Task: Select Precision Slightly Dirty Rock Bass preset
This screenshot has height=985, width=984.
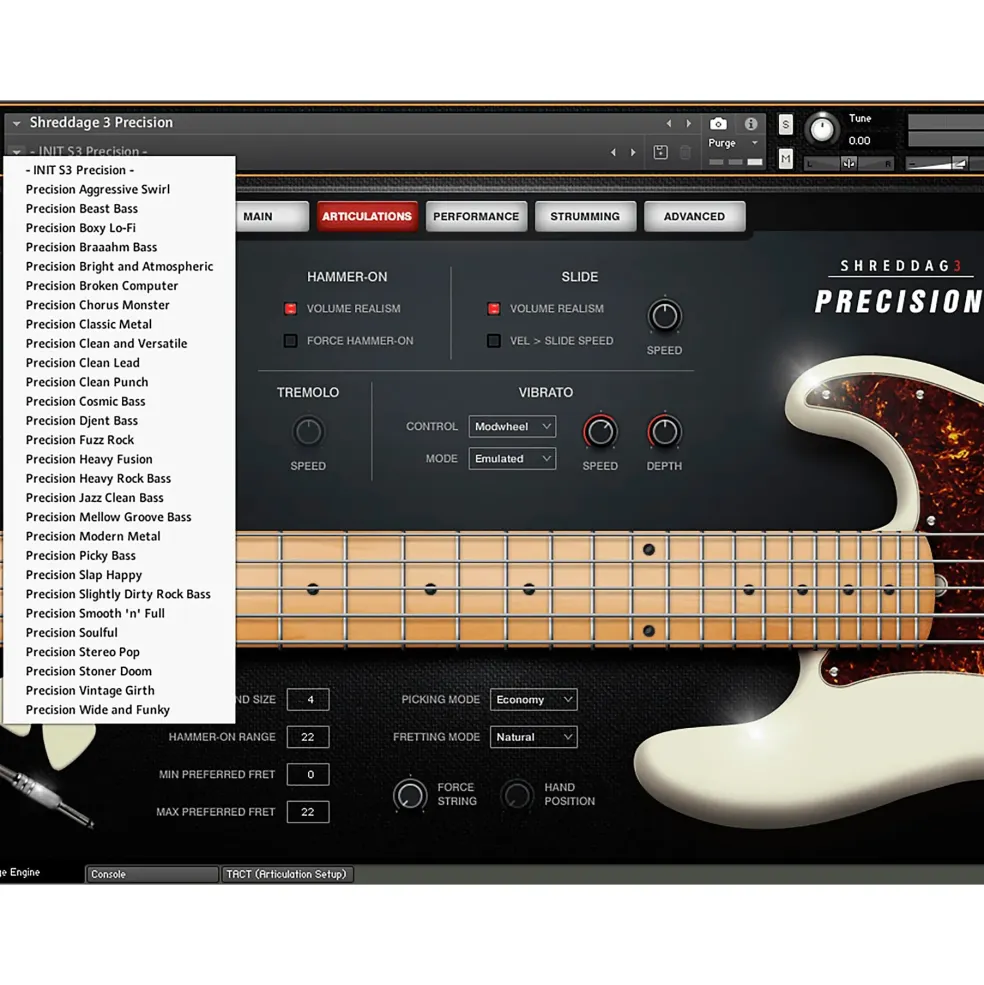Action: pyautogui.click(x=119, y=594)
